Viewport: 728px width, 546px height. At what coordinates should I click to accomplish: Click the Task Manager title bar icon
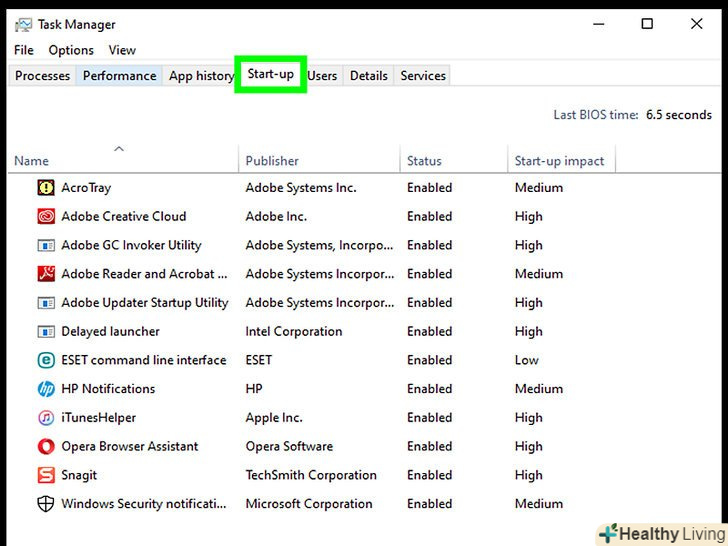pyautogui.click(x=23, y=25)
